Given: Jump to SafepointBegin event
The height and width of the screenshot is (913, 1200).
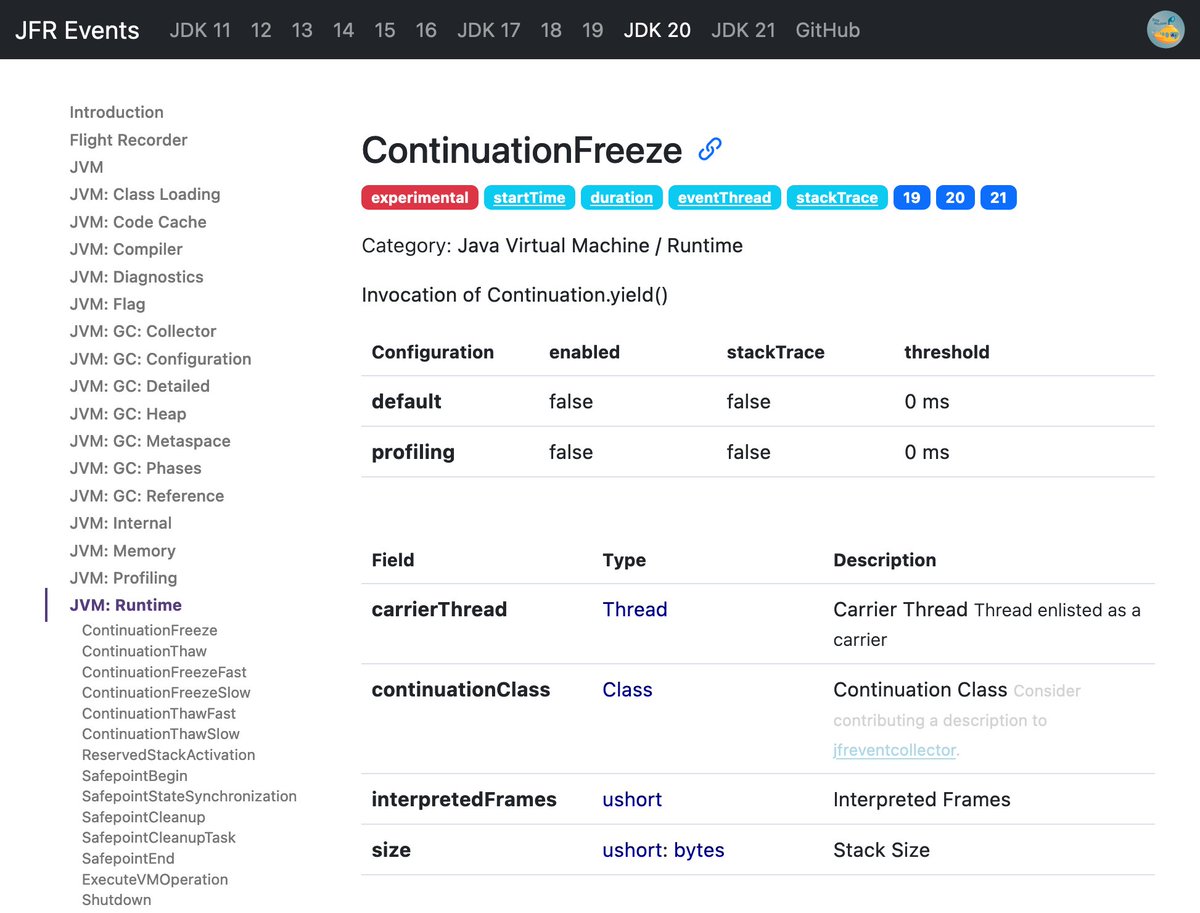Looking at the screenshot, I should pyautogui.click(x=135, y=776).
